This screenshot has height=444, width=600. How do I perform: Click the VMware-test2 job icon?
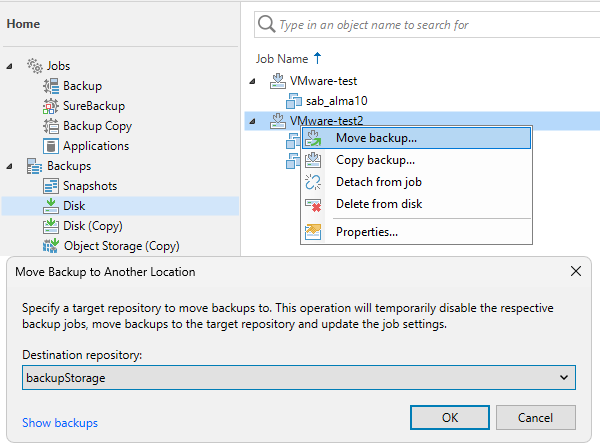(278, 121)
